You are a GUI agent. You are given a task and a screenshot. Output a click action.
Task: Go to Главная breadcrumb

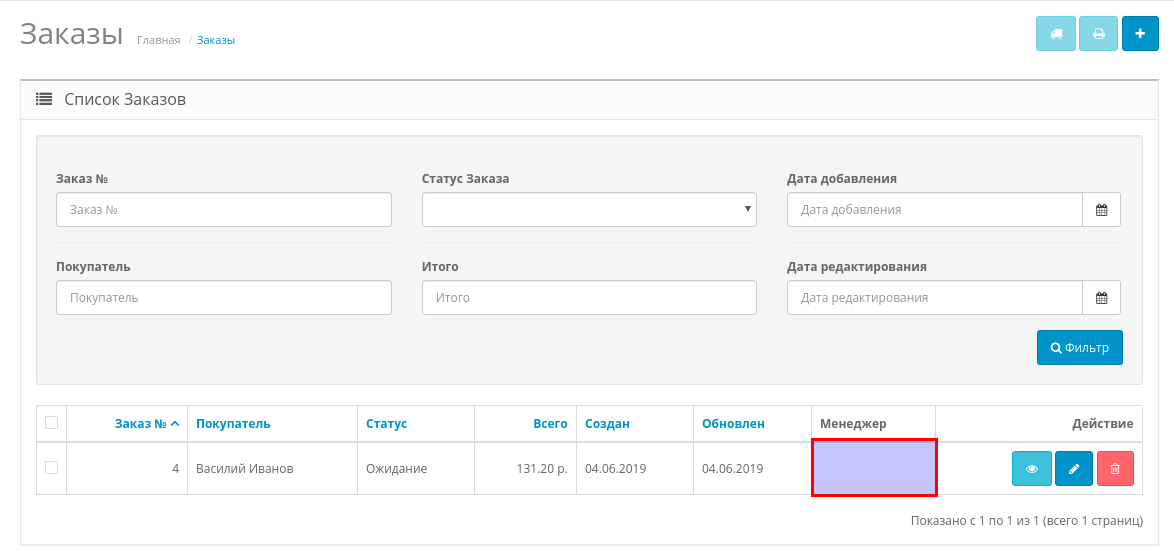[x=158, y=40]
